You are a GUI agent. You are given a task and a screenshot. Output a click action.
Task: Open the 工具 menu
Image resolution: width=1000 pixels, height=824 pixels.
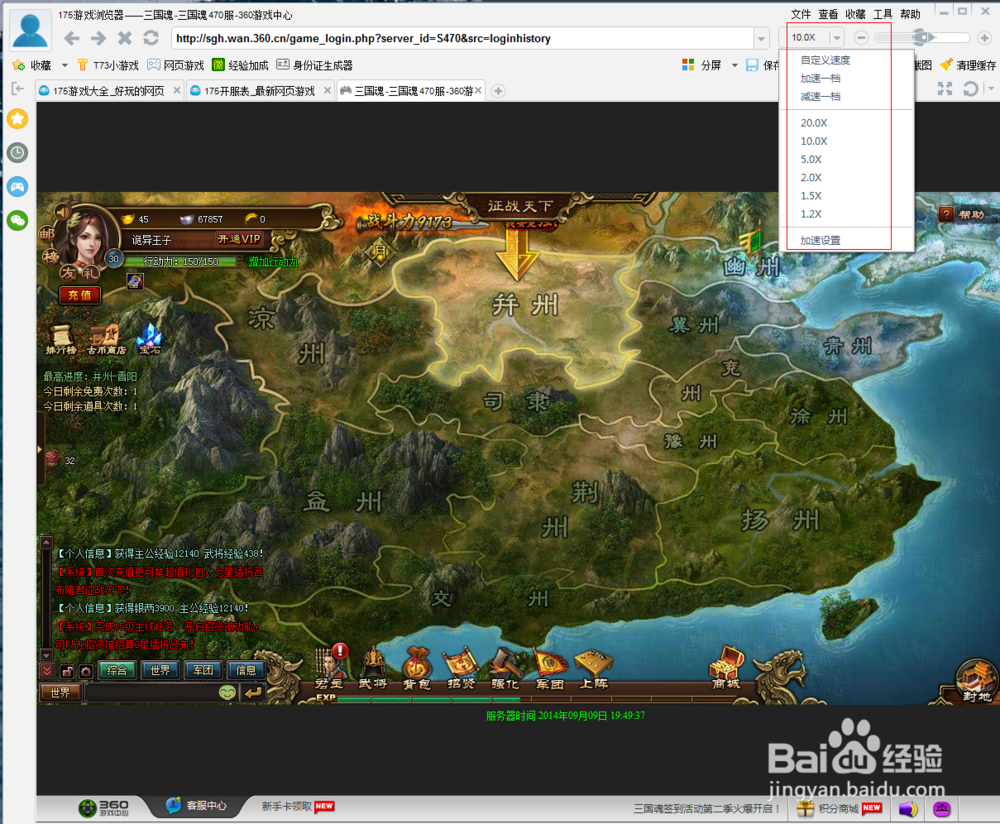pyautogui.click(x=883, y=15)
